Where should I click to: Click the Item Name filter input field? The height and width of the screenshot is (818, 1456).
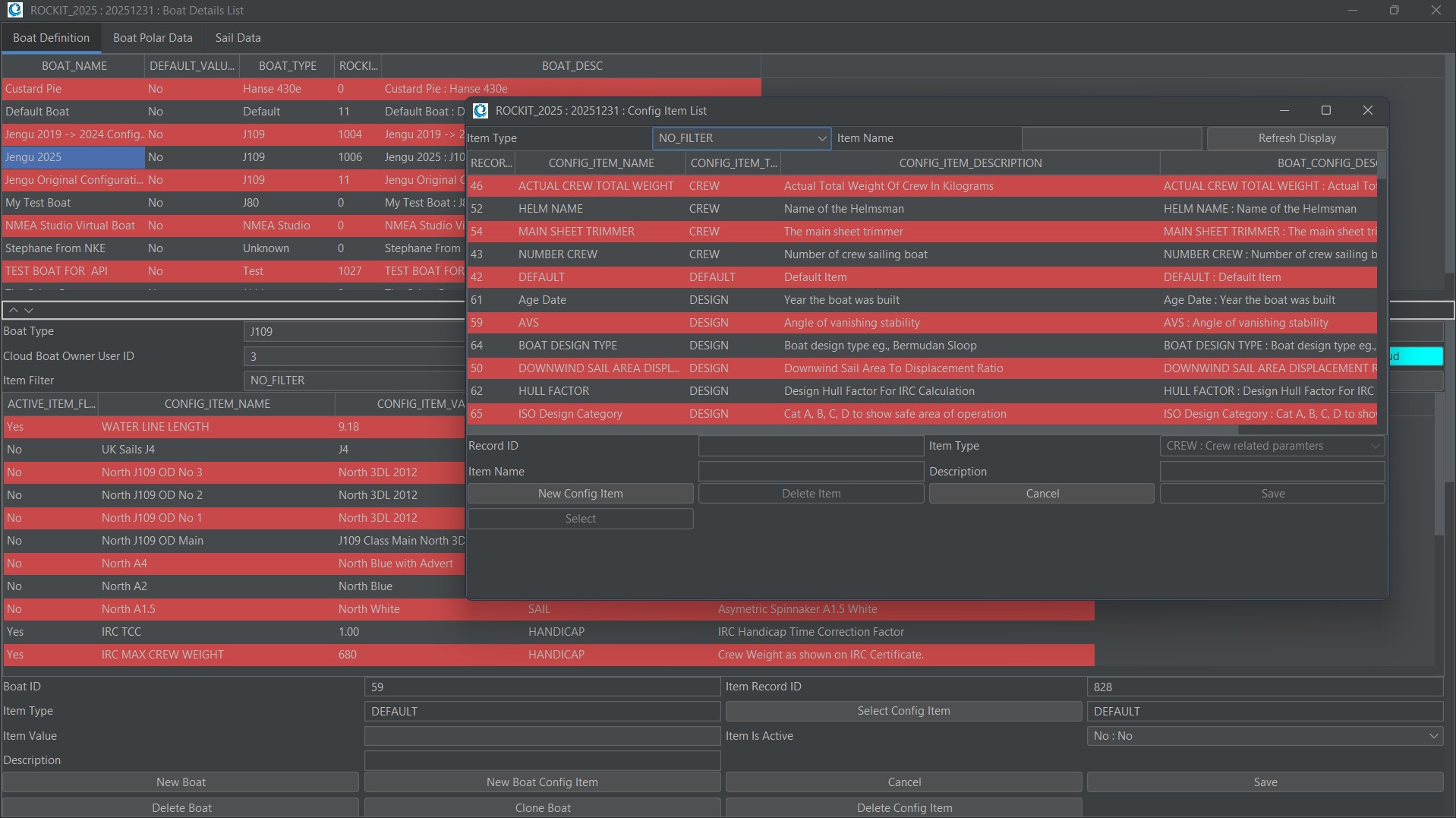[1111, 138]
